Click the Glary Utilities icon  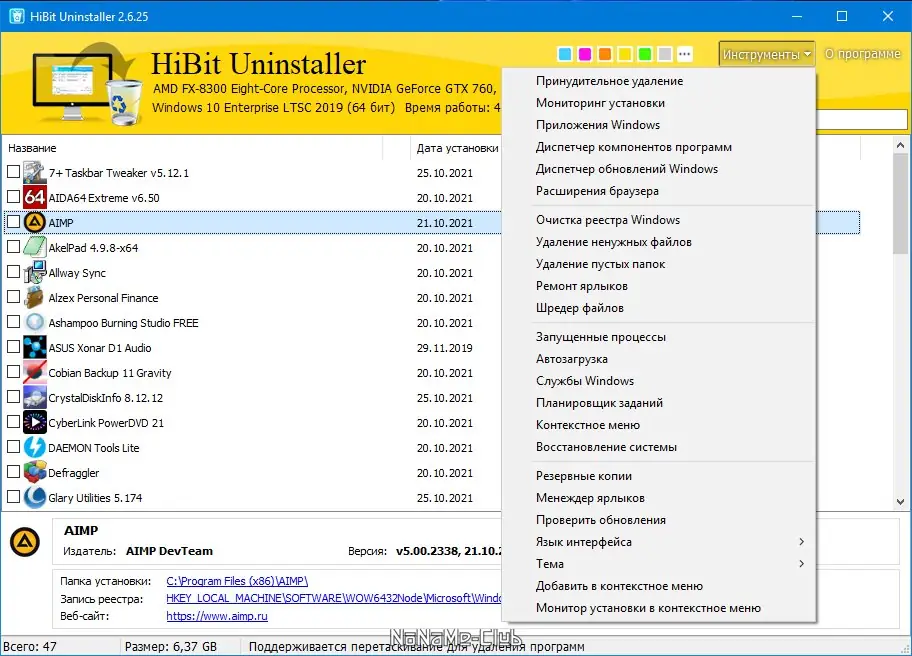pyautogui.click(x=34, y=497)
